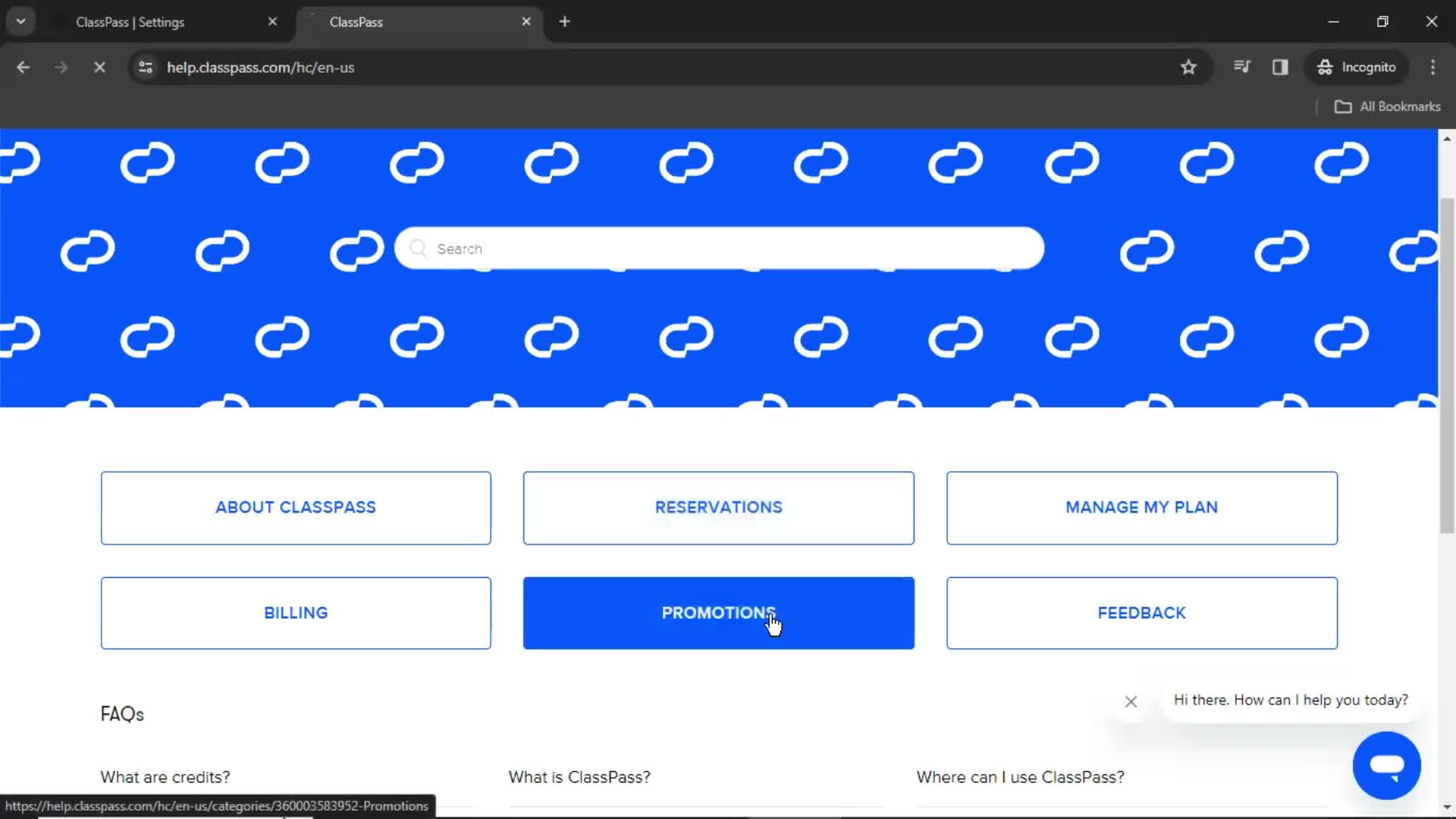Screen dimensions: 1456x819
Task: Open the media control icon in toolbar
Action: coord(1241,67)
